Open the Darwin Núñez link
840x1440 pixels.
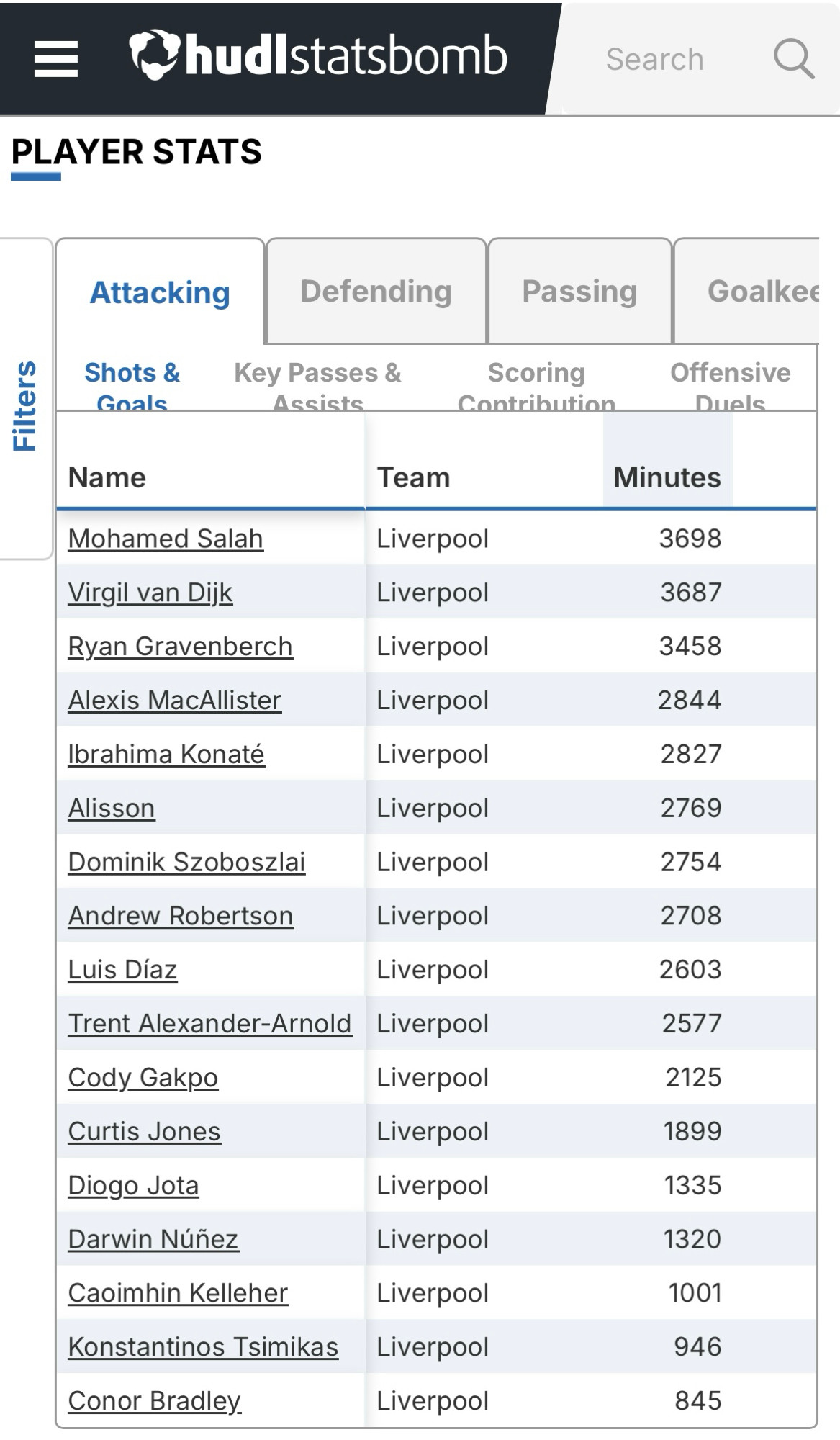tap(153, 1239)
